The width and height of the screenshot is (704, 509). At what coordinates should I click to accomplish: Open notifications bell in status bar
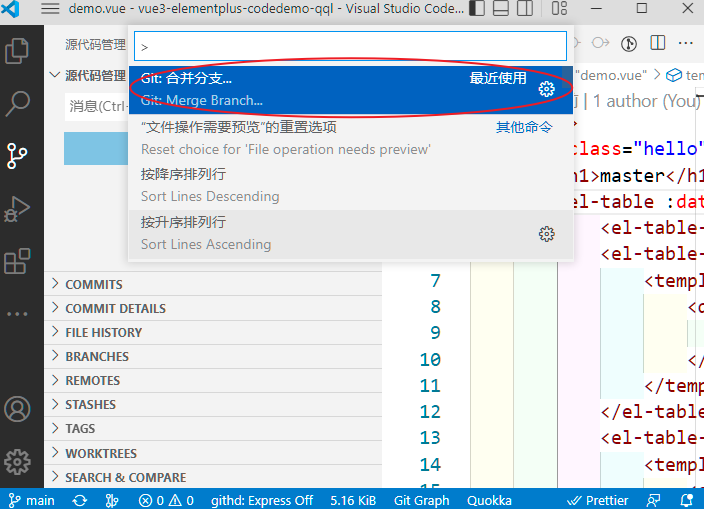[686, 500]
